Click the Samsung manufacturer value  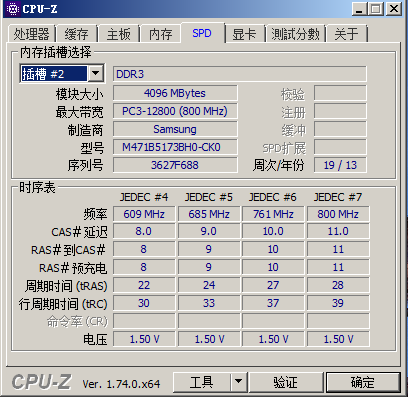click(x=175, y=129)
